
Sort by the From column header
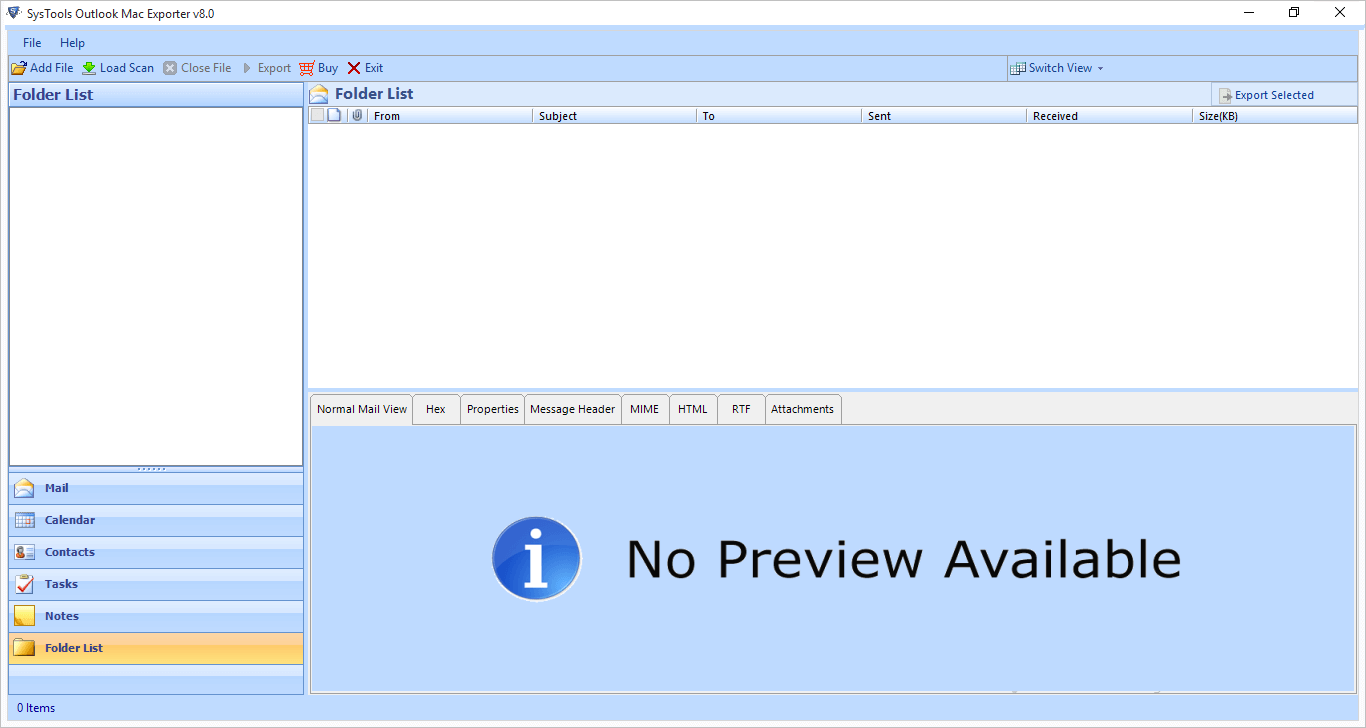(x=450, y=116)
